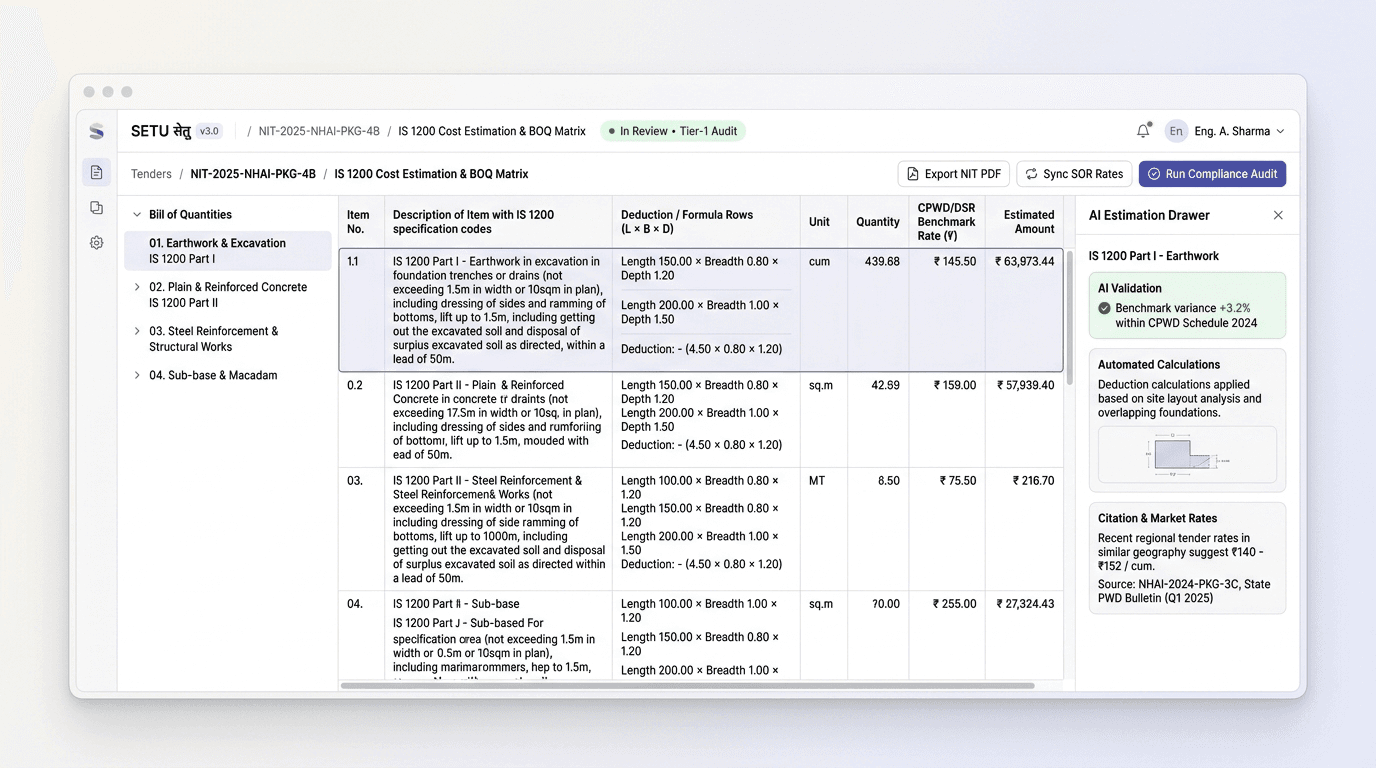The image size is (1376, 768).
Task: Click amount cell ₹ 216.70
Action: (x=1033, y=481)
